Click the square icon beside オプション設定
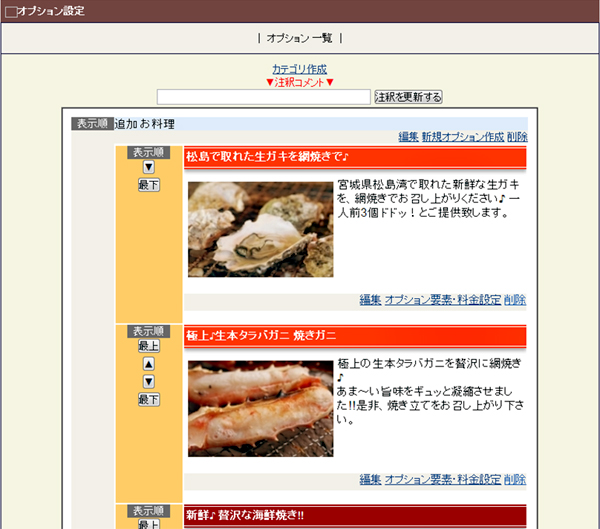 [11, 12]
